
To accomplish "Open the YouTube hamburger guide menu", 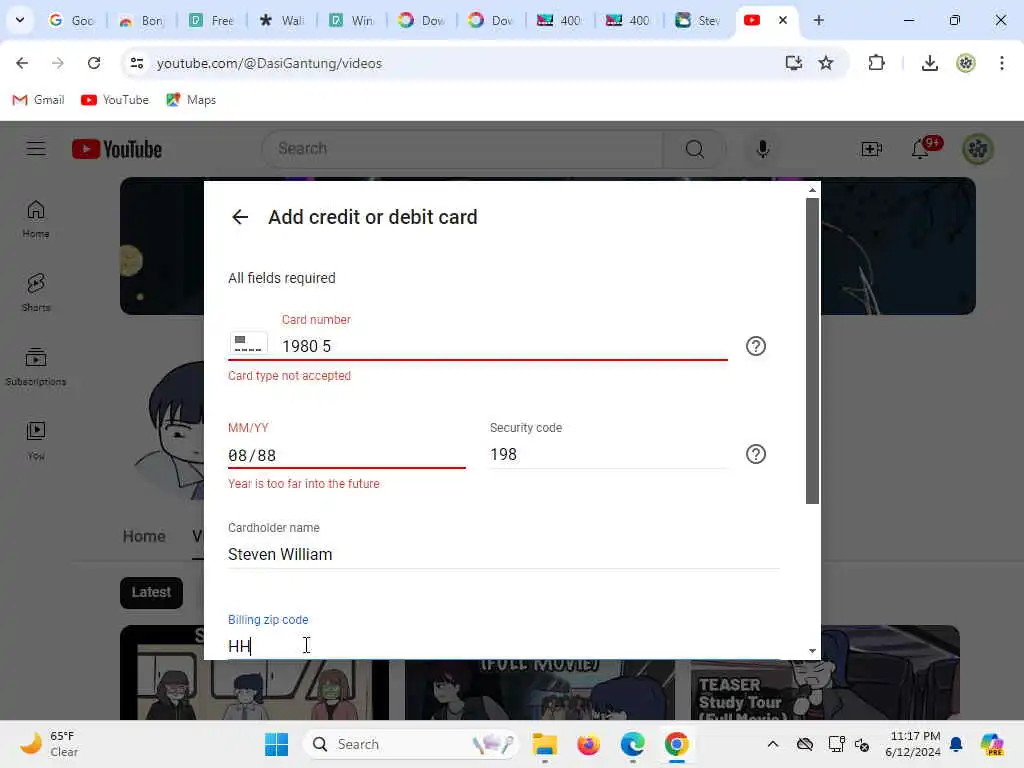I will [x=36, y=149].
